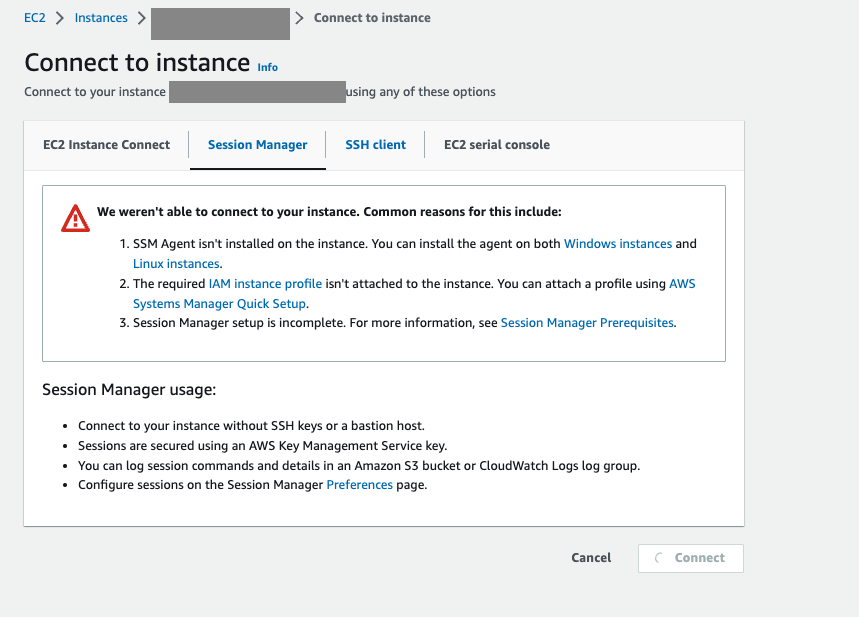
Task: Open Session Manager Preferences page link
Action: 359,485
